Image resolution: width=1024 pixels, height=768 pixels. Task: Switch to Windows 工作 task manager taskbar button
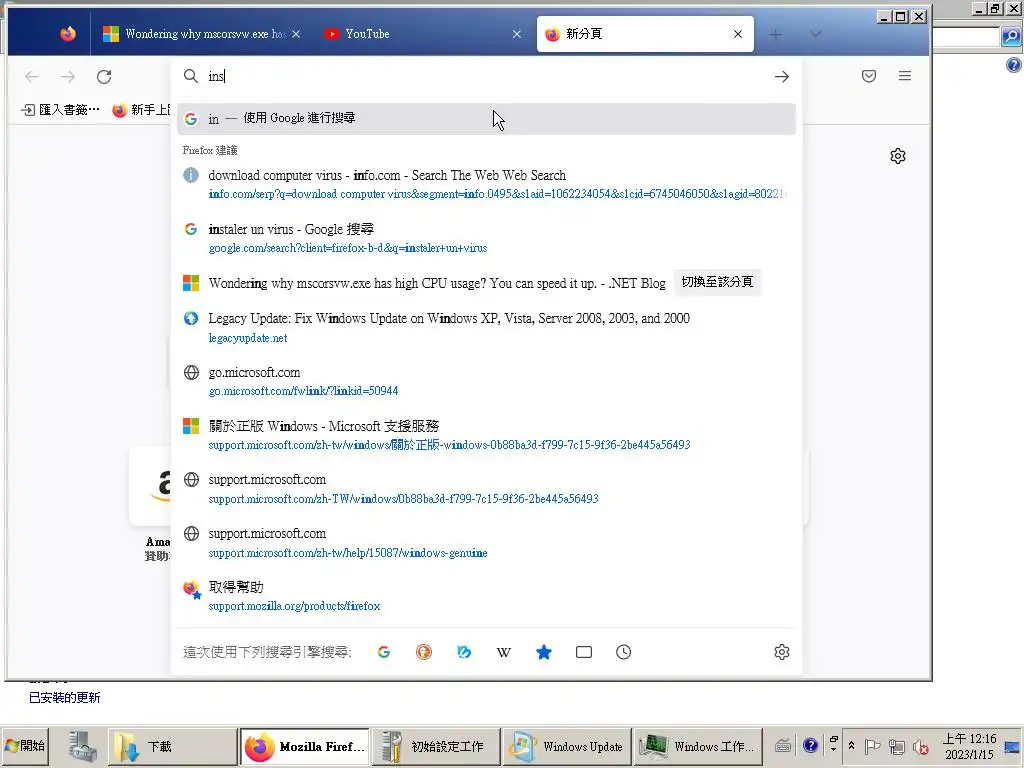pos(699,746)
